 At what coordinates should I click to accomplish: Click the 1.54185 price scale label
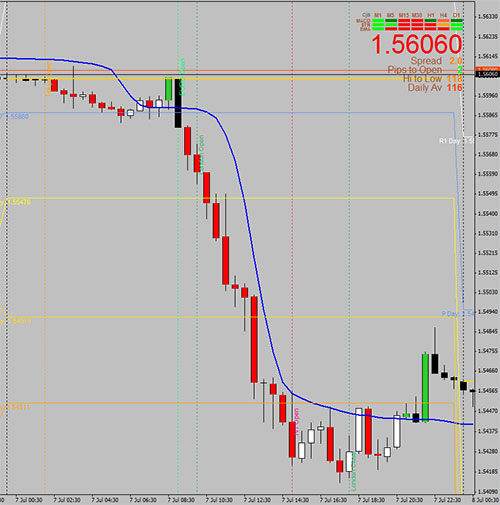pyautogui.click(x=487, y=472)
